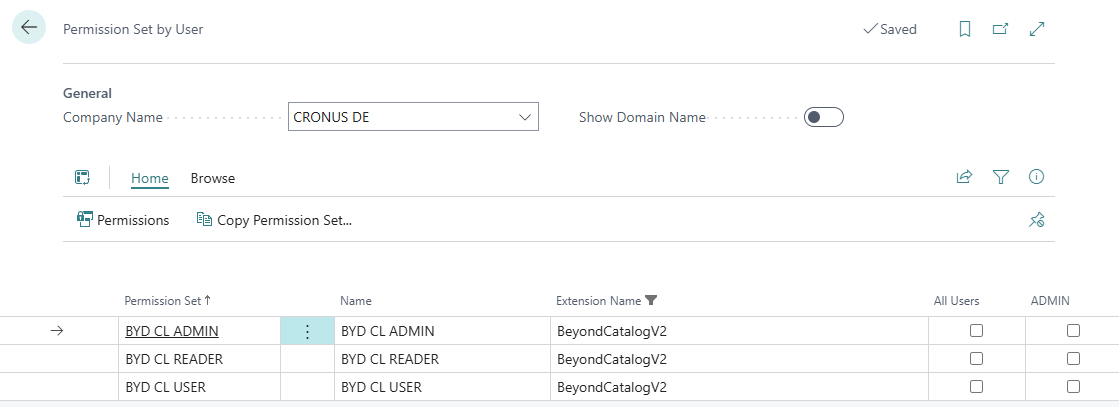Image resolution: width=1119 pixels, height=407 pixels.
Task: Click the ADMIN column header
Action: pyautogui.click(x=1050, y=301)
